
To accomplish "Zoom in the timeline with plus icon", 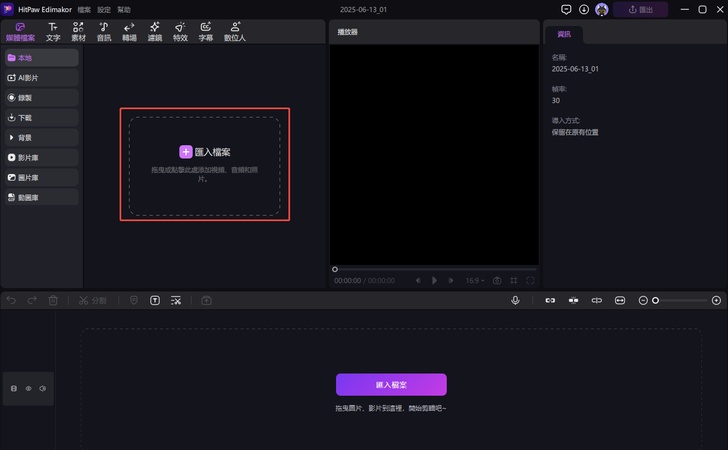I will pyautogui.click(x=716, y=301).
